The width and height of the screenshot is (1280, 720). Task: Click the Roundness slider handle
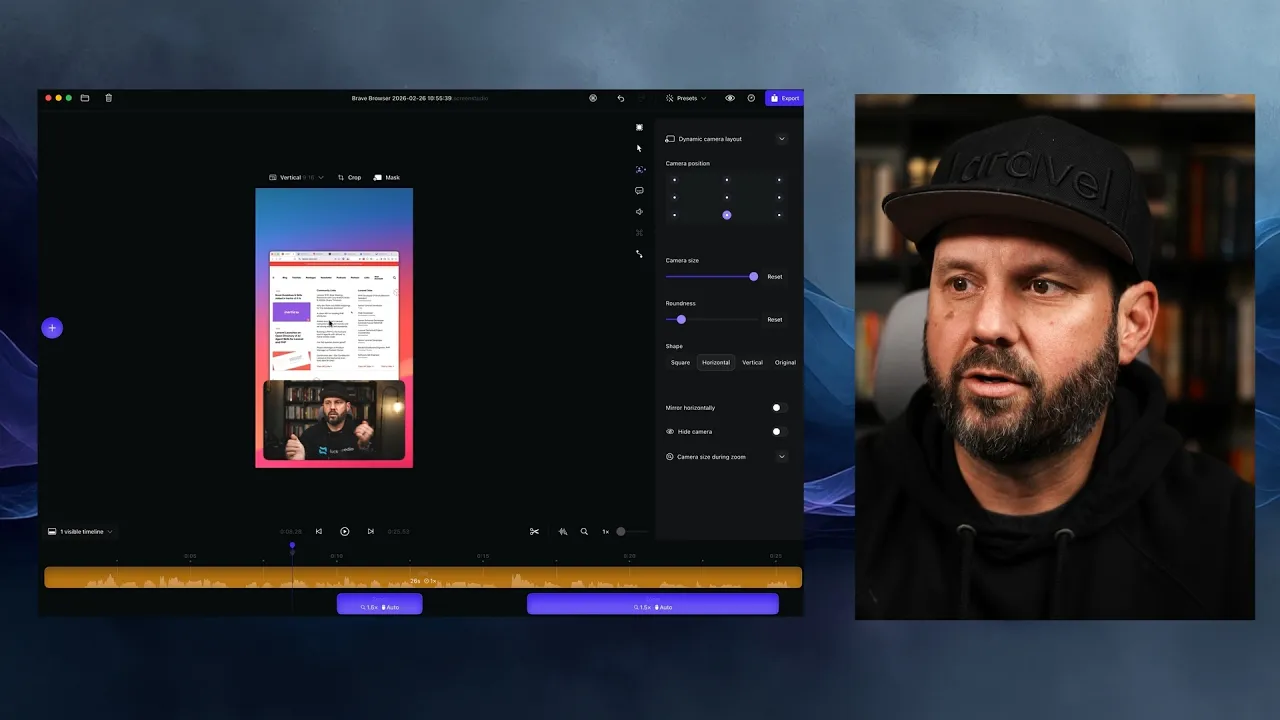681,320
